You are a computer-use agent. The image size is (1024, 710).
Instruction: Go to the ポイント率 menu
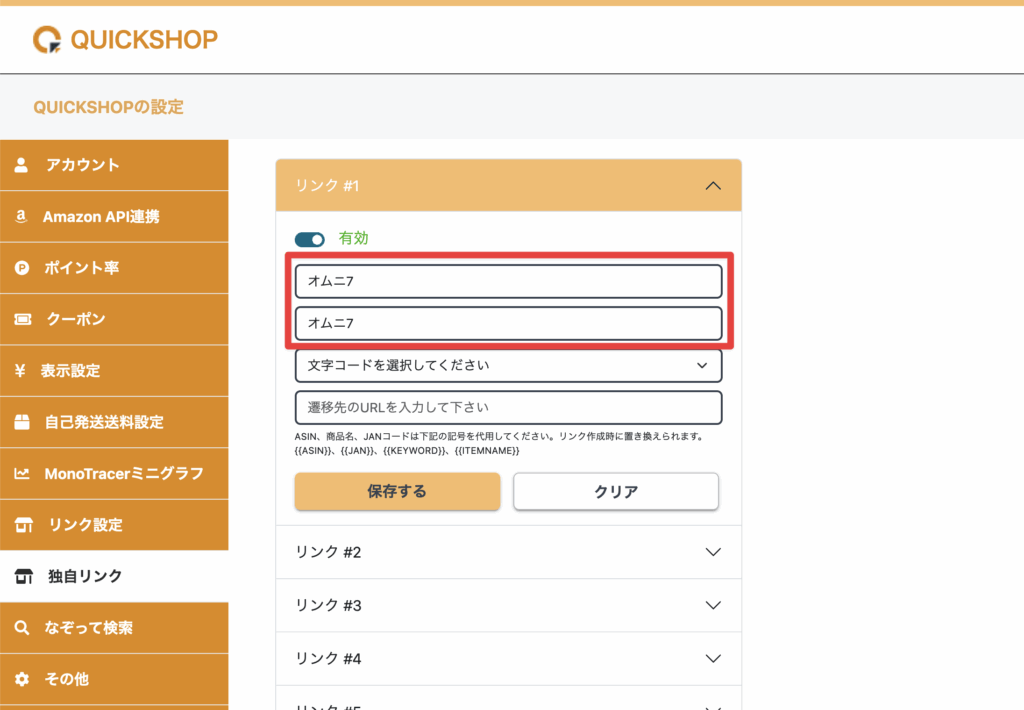[114, 268]
